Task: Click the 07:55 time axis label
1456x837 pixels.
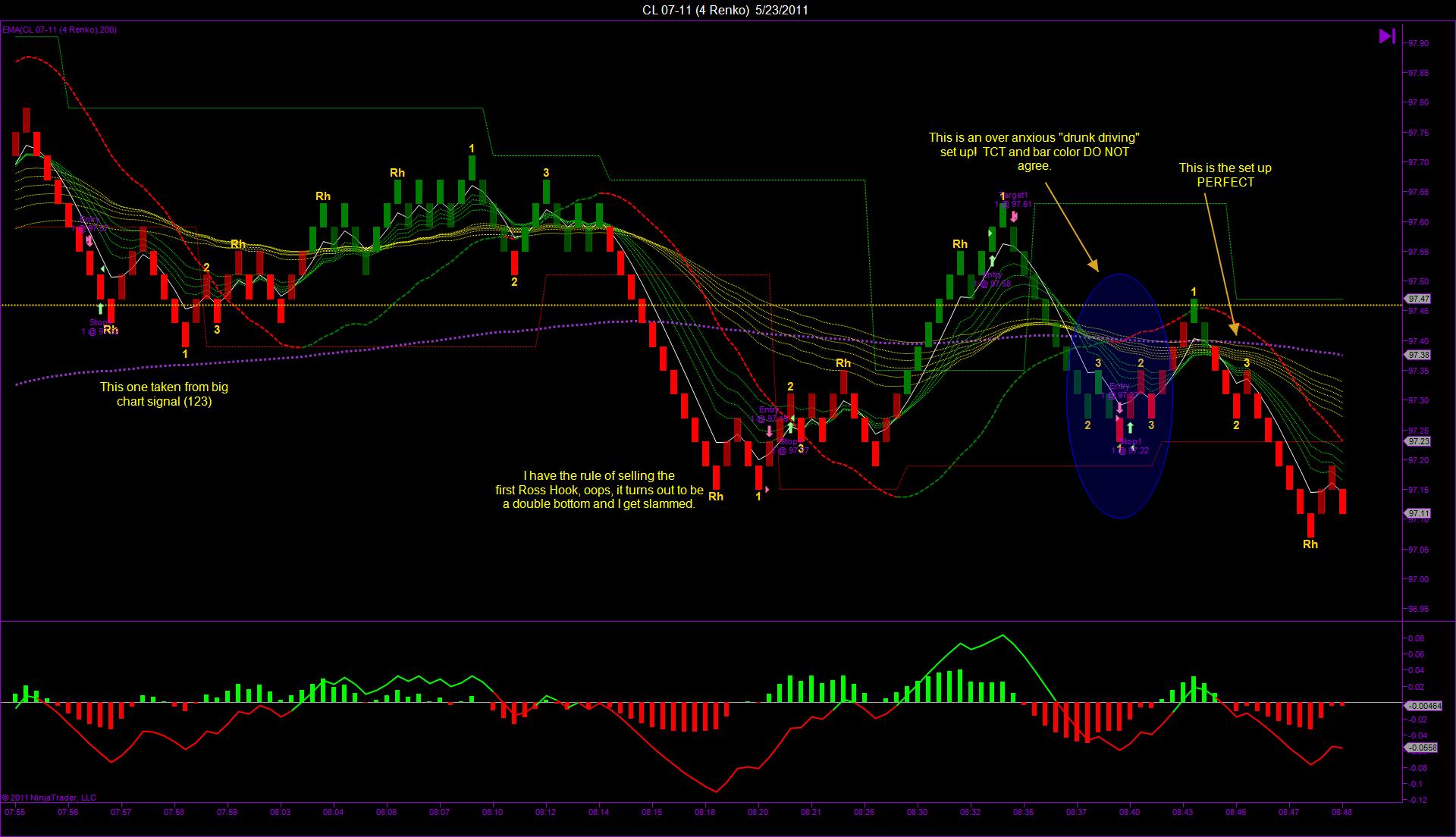Action: pos(15,811)
